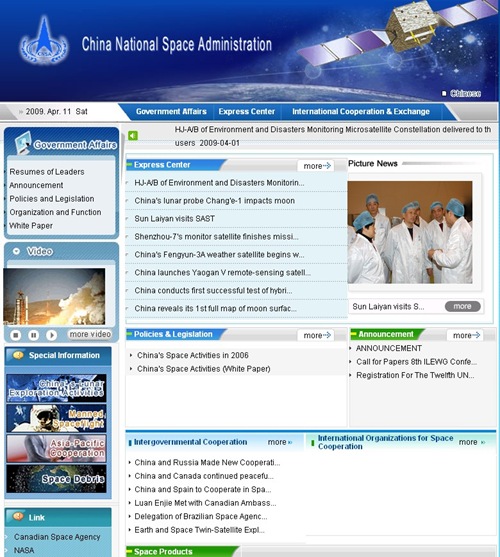
Task: Open Express Center menu tab
Action: point(246,112)
